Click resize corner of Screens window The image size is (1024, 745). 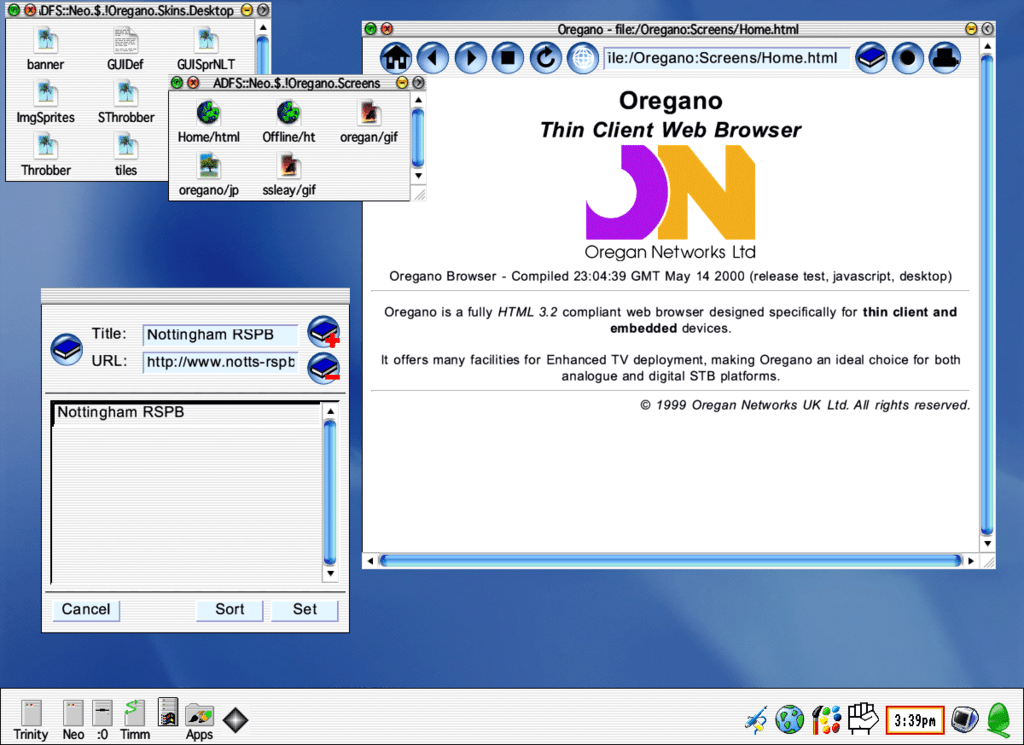pyautogui.click(x=419, y=194)
